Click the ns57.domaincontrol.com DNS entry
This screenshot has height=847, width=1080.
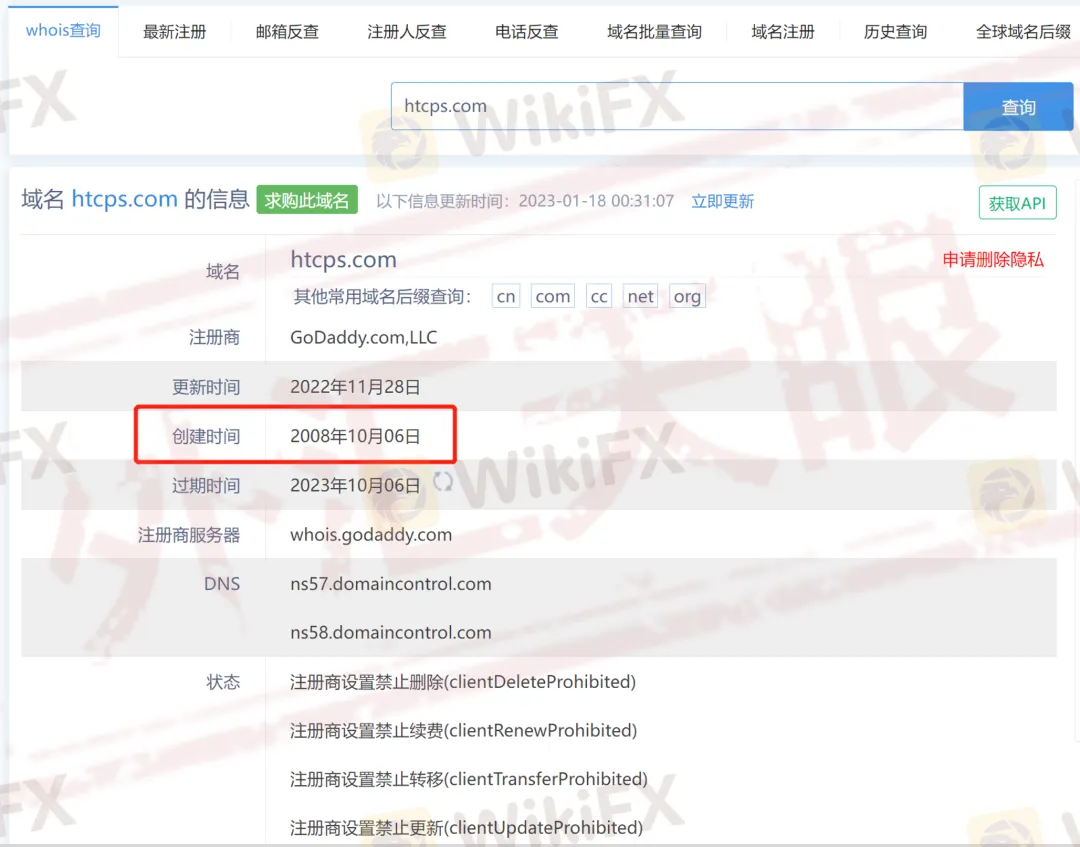pyautogui.click(x=391, y=584)
